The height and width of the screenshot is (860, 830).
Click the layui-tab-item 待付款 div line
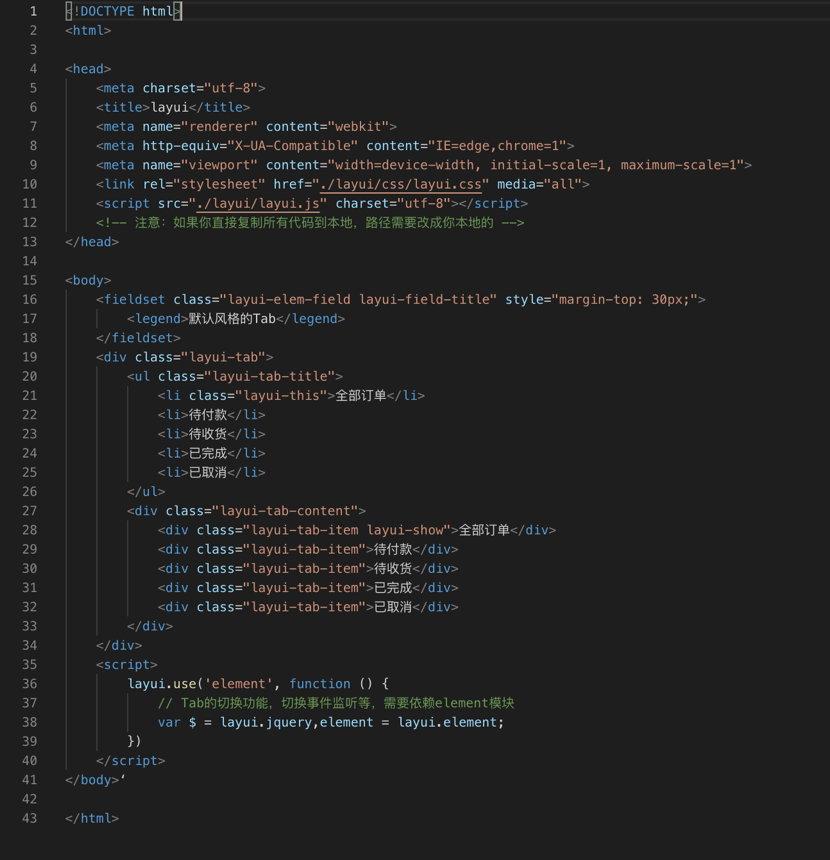[308, 549]
